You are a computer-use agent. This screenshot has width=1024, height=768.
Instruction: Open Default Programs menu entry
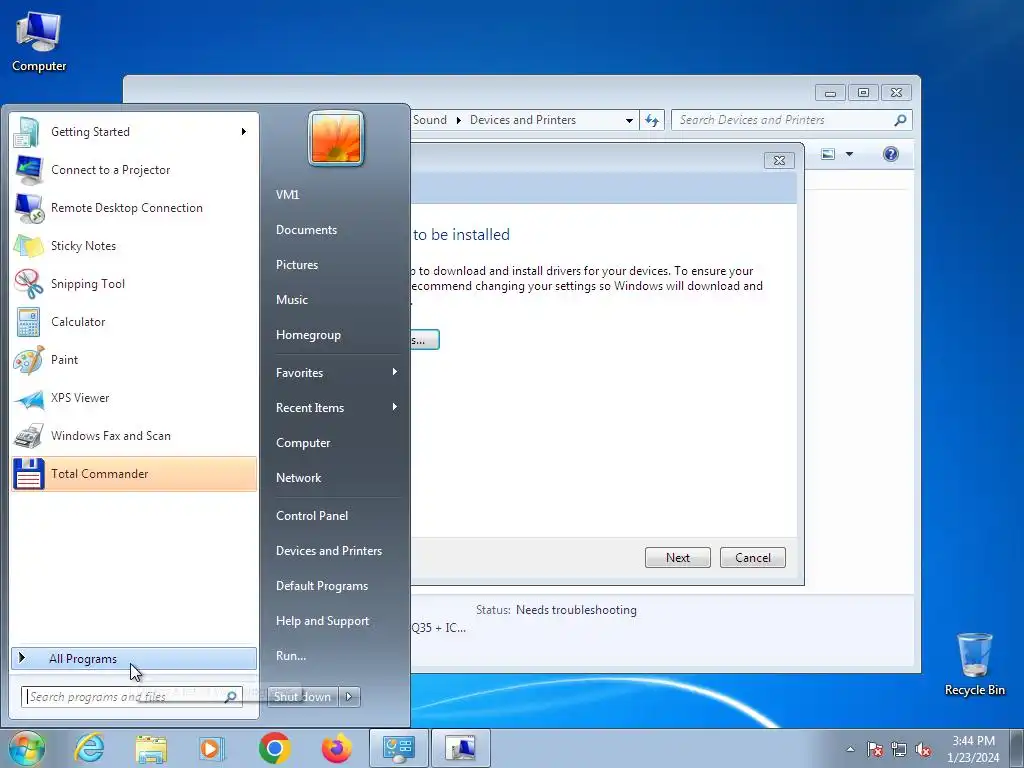(322, 586)
